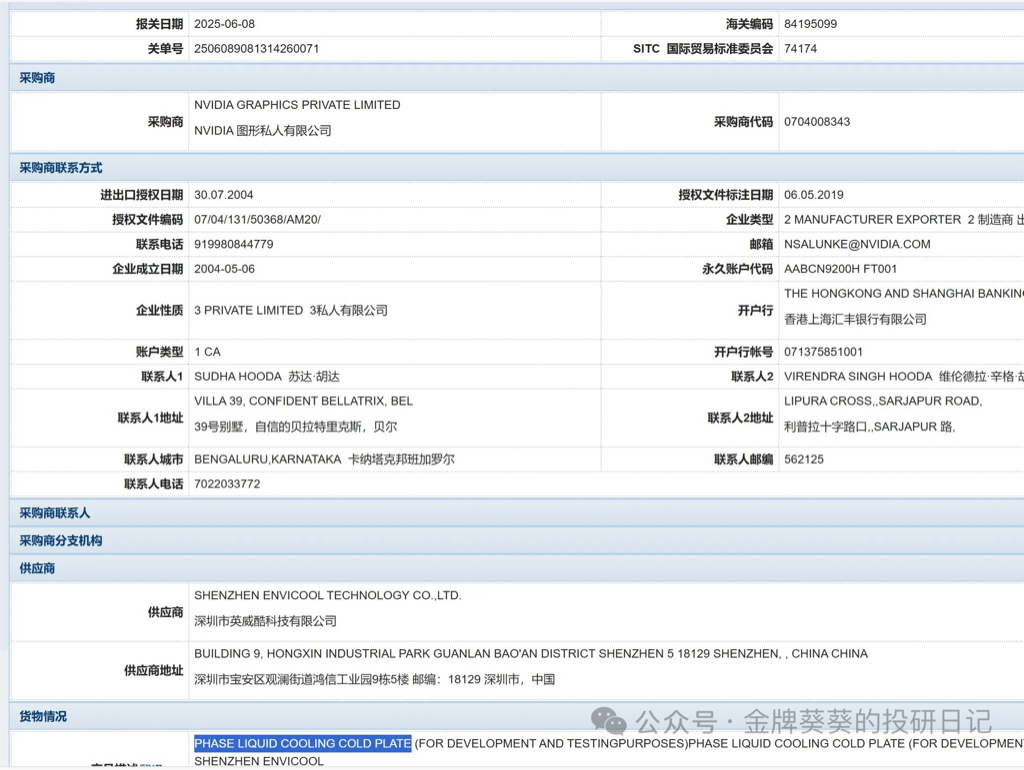Screen dimensions: 1024x770
Task: Click the 永久账户代码 field label
Action: (737, 269)
